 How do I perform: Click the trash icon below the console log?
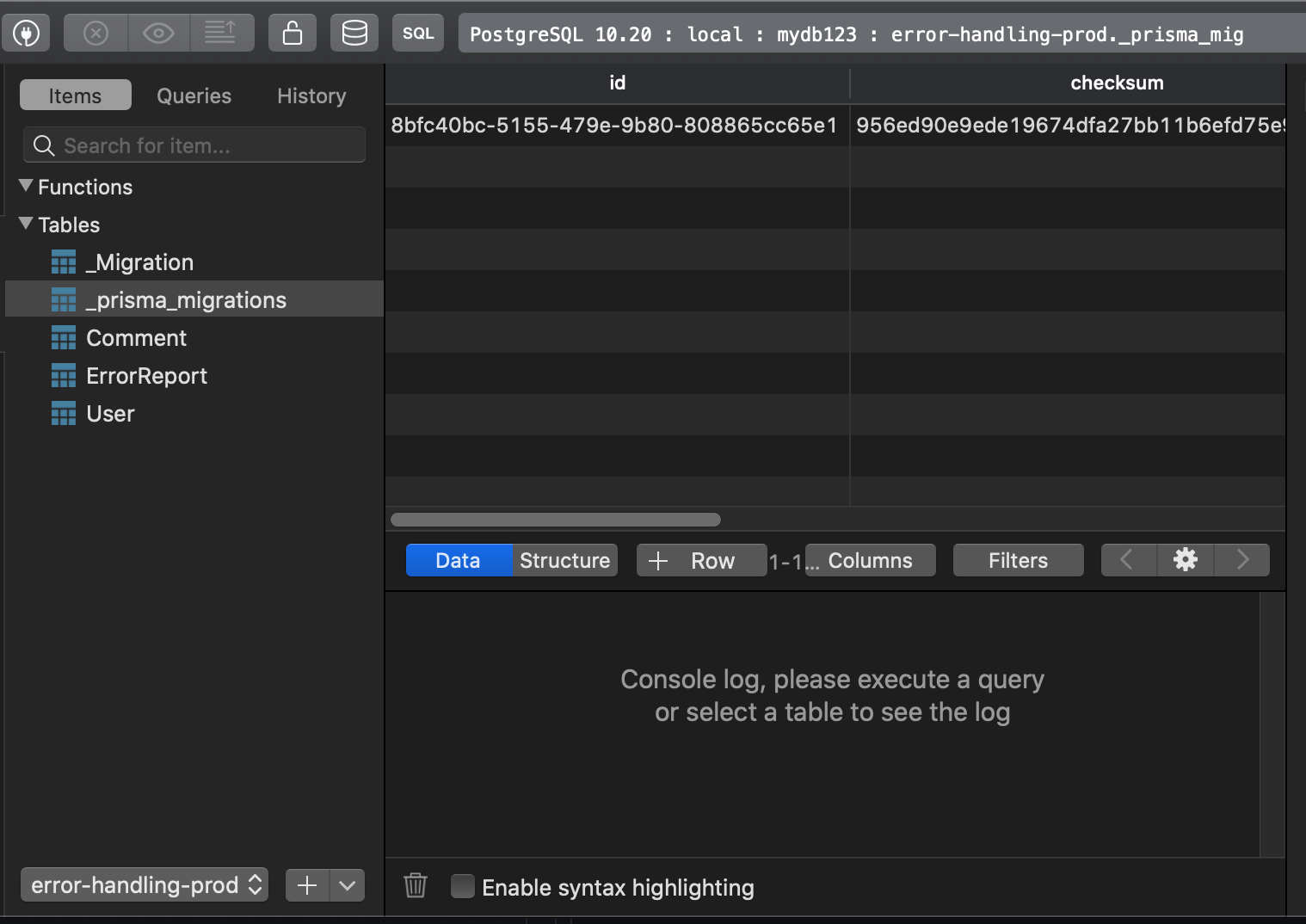pyautogui.click(x=416, y=885)
